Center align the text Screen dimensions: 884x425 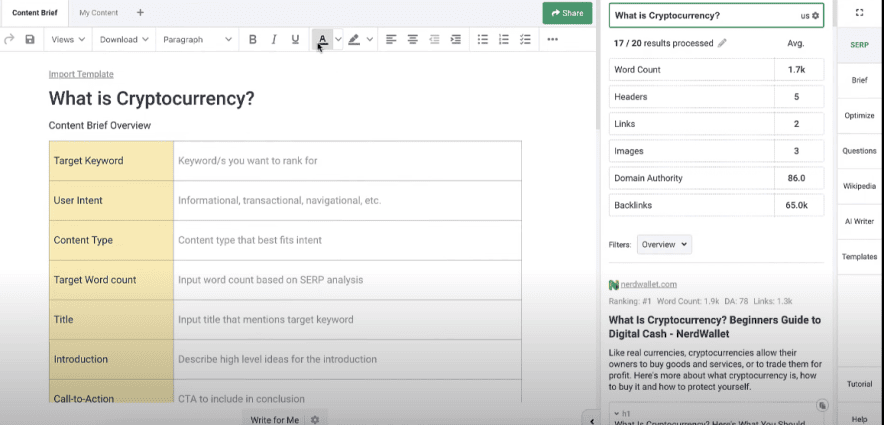point(412,40)
